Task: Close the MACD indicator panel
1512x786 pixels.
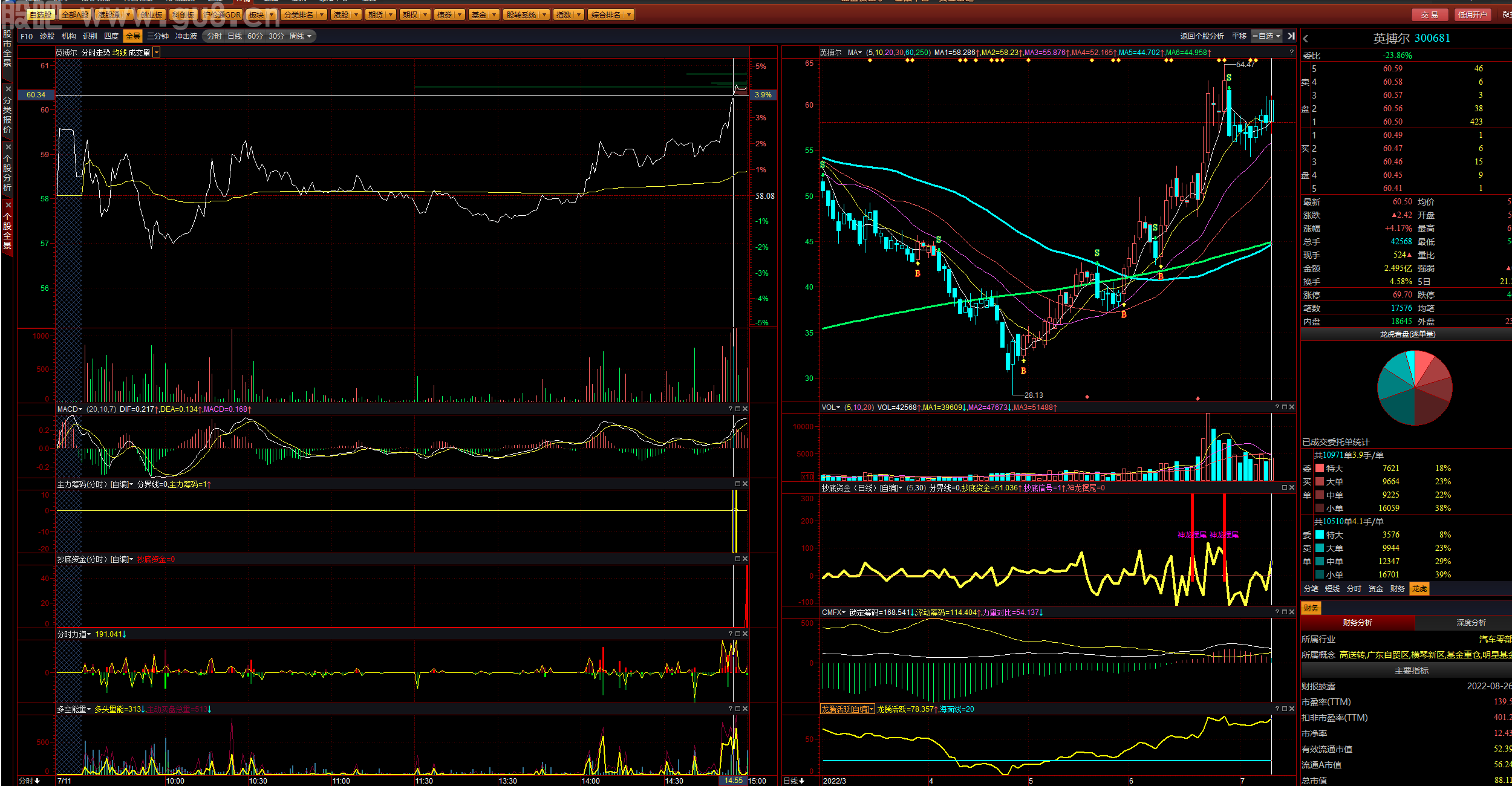Action: coord(745,409)
